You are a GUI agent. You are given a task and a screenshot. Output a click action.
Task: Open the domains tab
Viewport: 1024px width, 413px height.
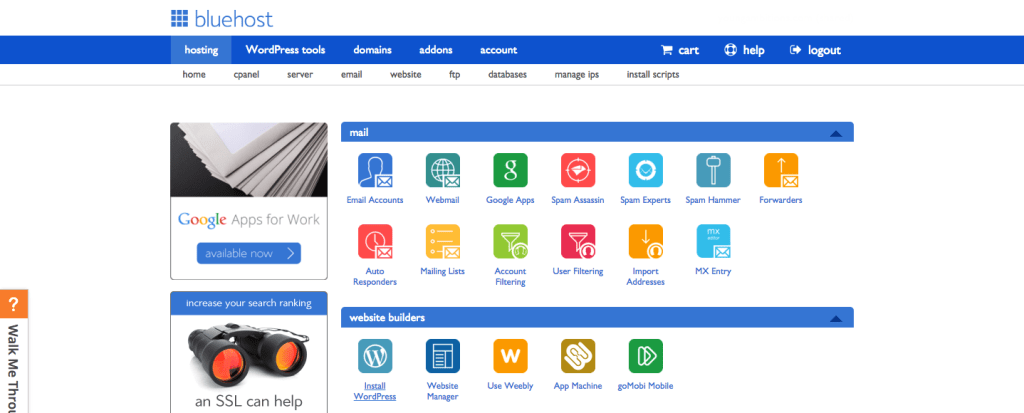tap(372, 50)
